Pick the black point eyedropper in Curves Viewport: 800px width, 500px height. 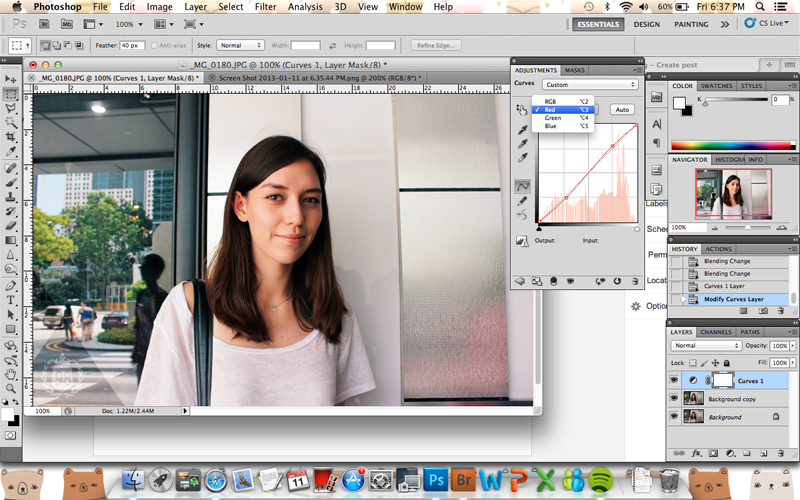pos(522,130)
